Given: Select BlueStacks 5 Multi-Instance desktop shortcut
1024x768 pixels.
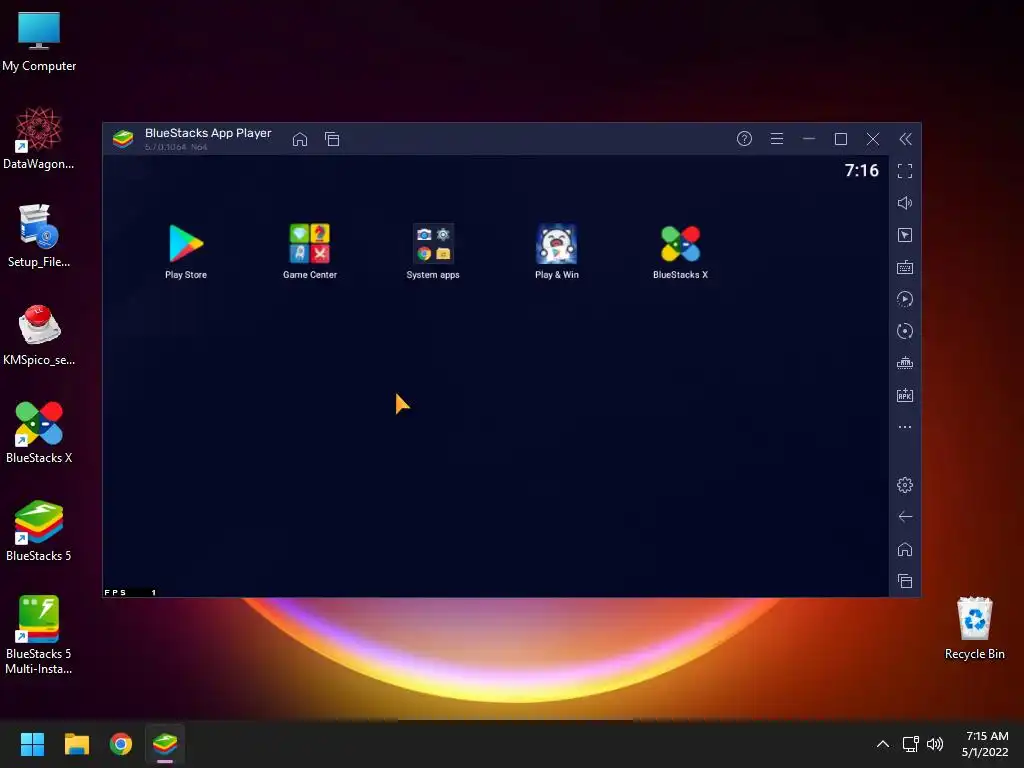Looking at the screenshot, I should [x=39, y=635].
